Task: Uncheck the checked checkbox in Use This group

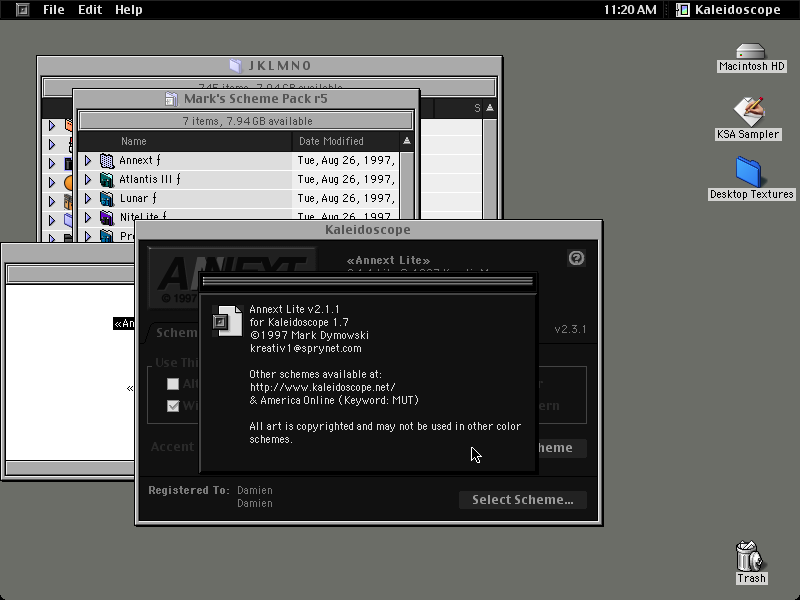Action: point(173,406)
